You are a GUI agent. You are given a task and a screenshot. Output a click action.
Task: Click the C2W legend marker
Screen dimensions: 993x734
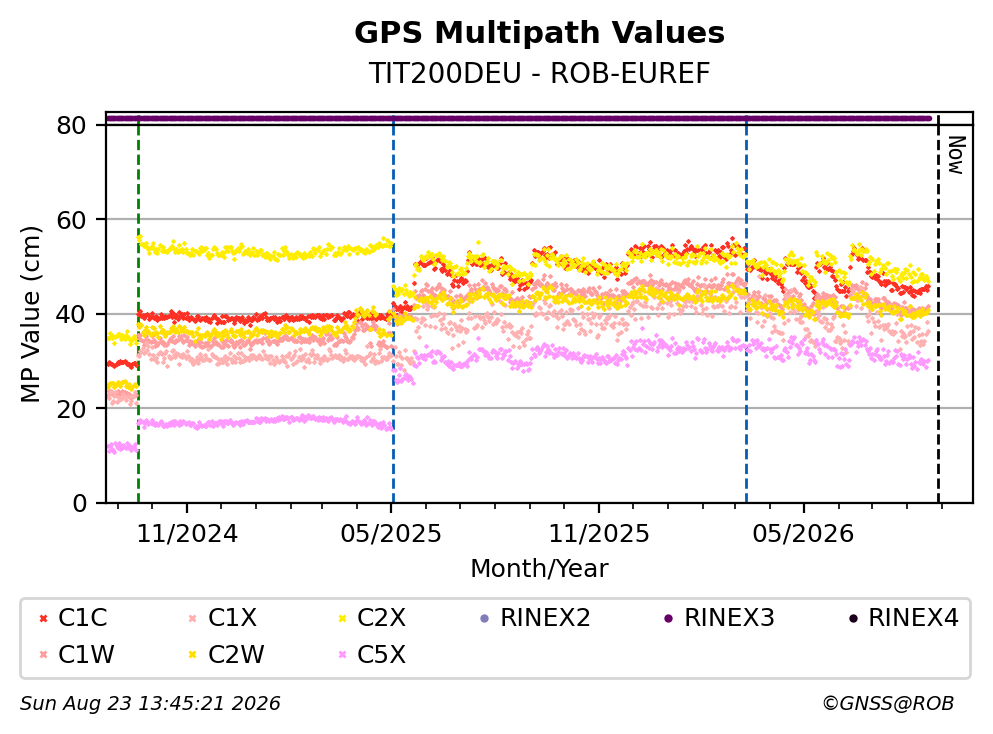click(193, 655)
